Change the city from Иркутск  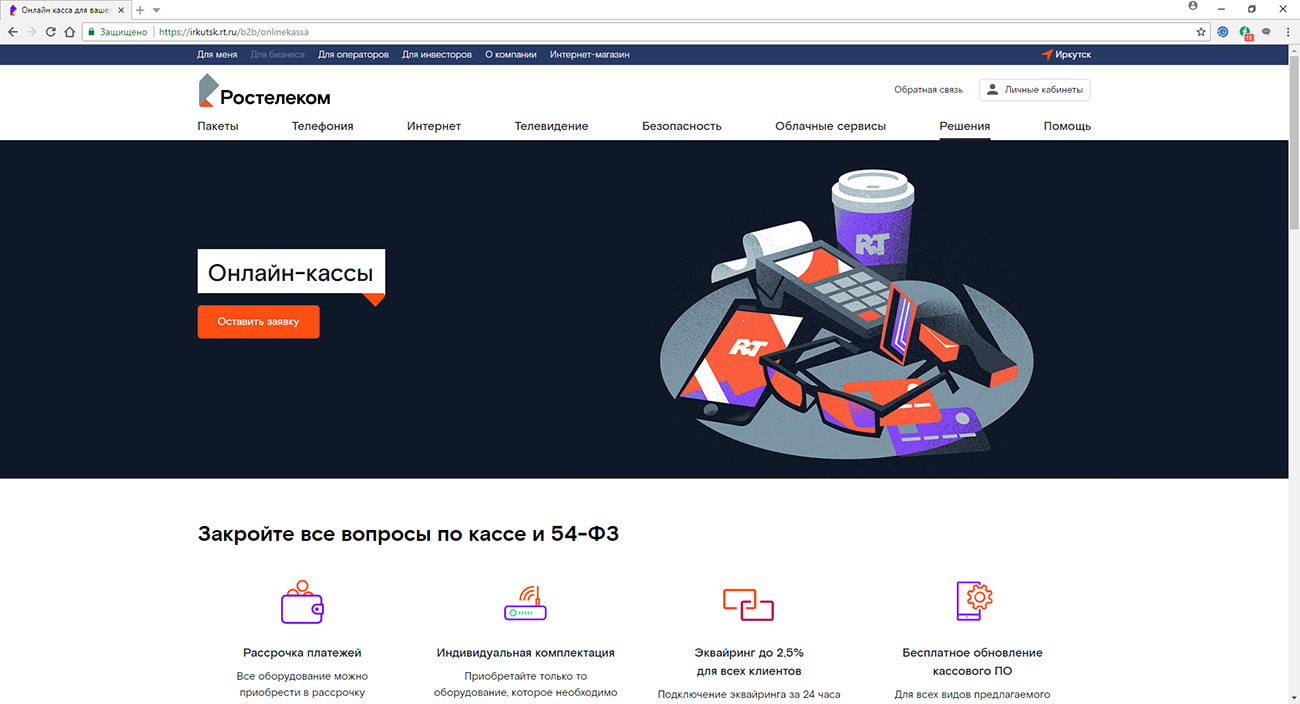pos(1073,55)
